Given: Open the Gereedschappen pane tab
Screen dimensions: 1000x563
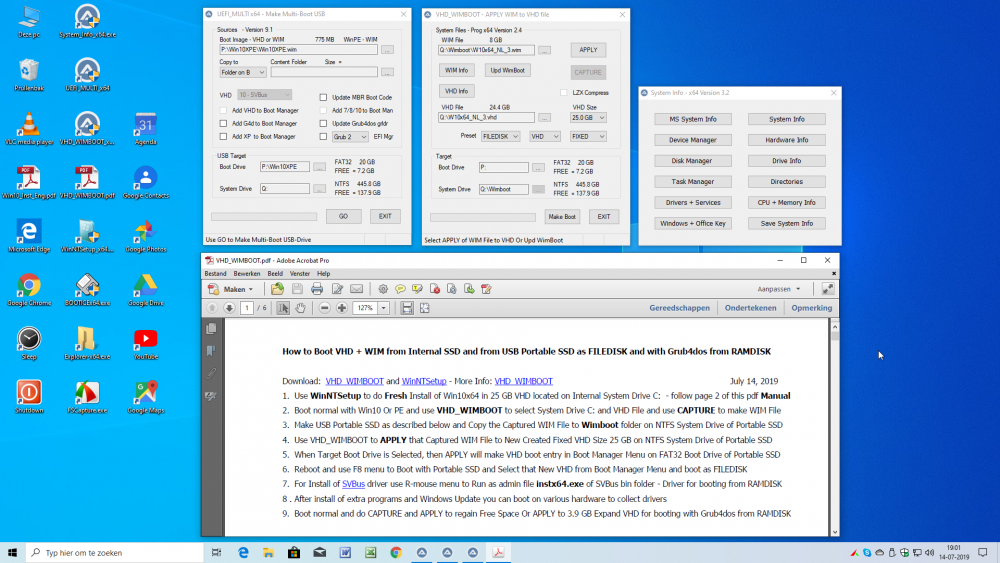Looking at the screenshot, I should [x=679, y=308].
